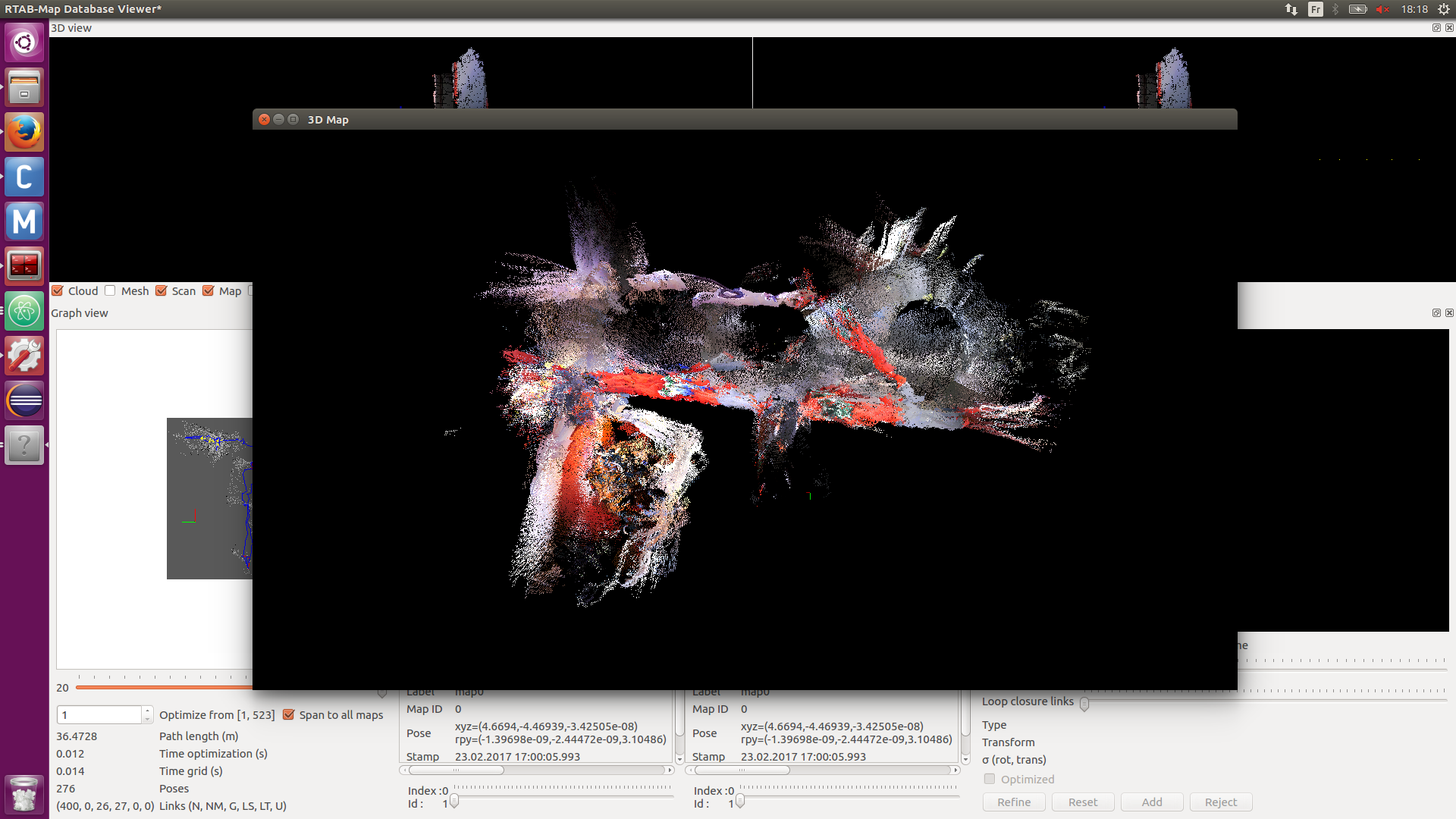Open the session power menu
Image resolution: width=1456 pixels, height=819 pixels.
pos(1444,9)
